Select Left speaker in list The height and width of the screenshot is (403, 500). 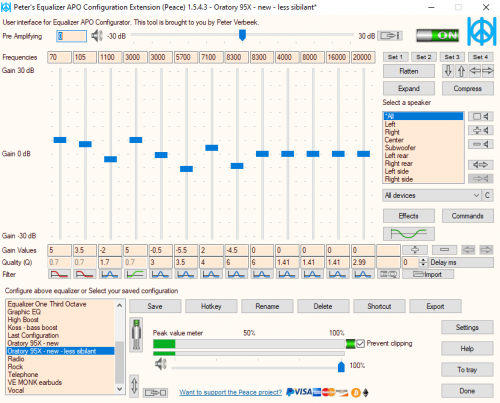(423, 124)
